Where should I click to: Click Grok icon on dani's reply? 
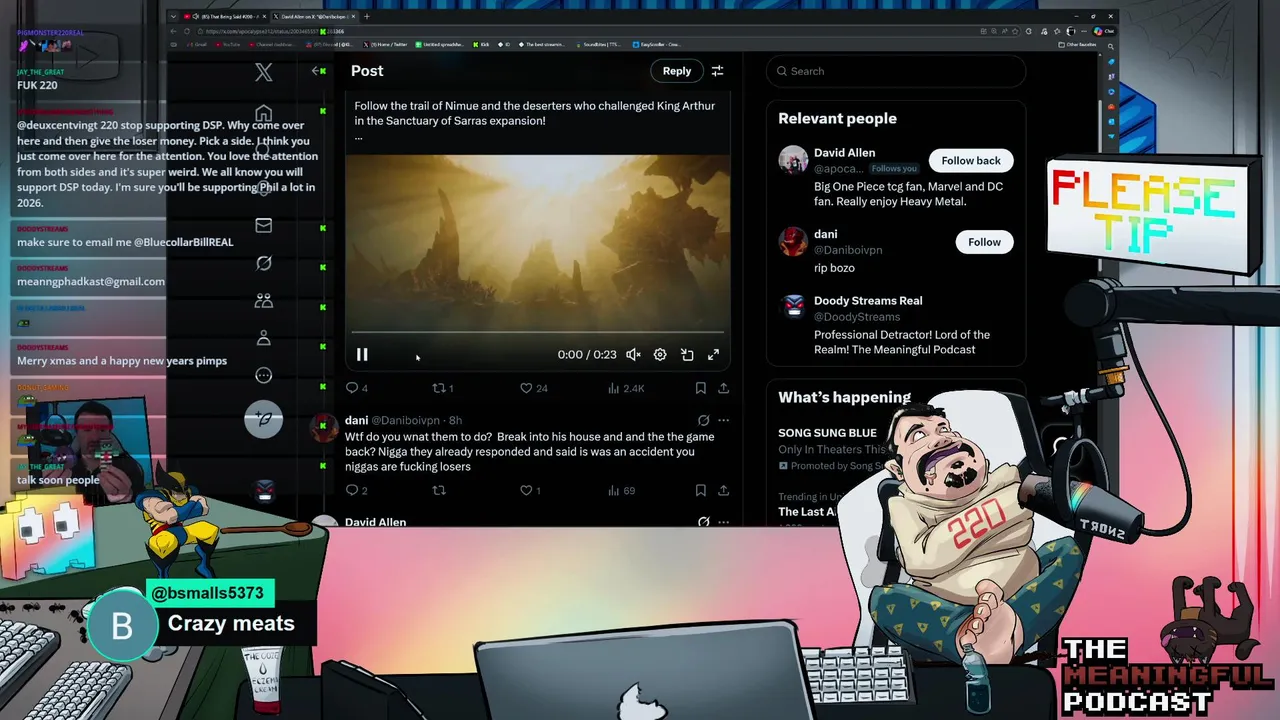pyautogui.click(x=703, y=420)
